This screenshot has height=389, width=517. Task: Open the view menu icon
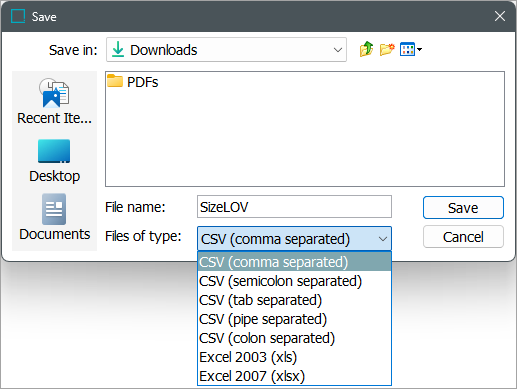coord(411,50)
